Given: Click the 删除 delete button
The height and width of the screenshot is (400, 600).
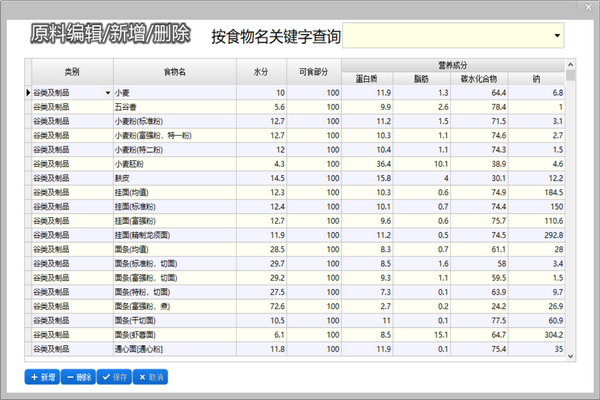Looking at the screenshot, I should coord(78,377).
